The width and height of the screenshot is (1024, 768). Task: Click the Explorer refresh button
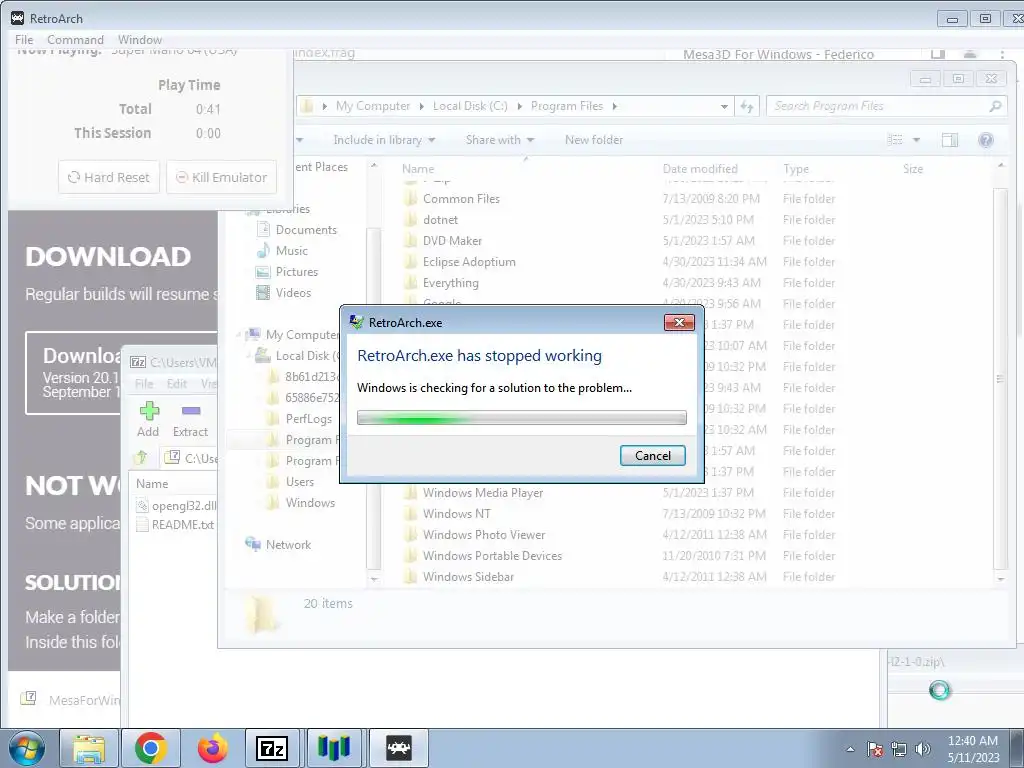coord(746,106)
